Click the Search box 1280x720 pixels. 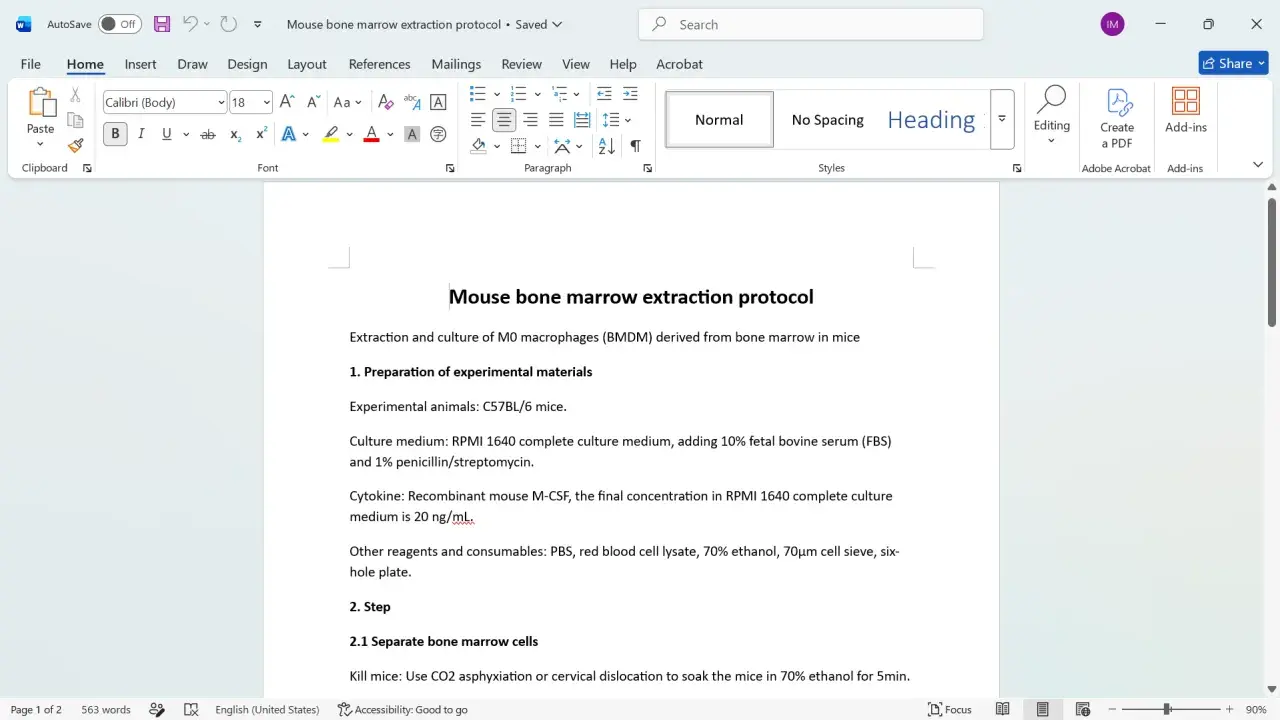tap(811, 24)
